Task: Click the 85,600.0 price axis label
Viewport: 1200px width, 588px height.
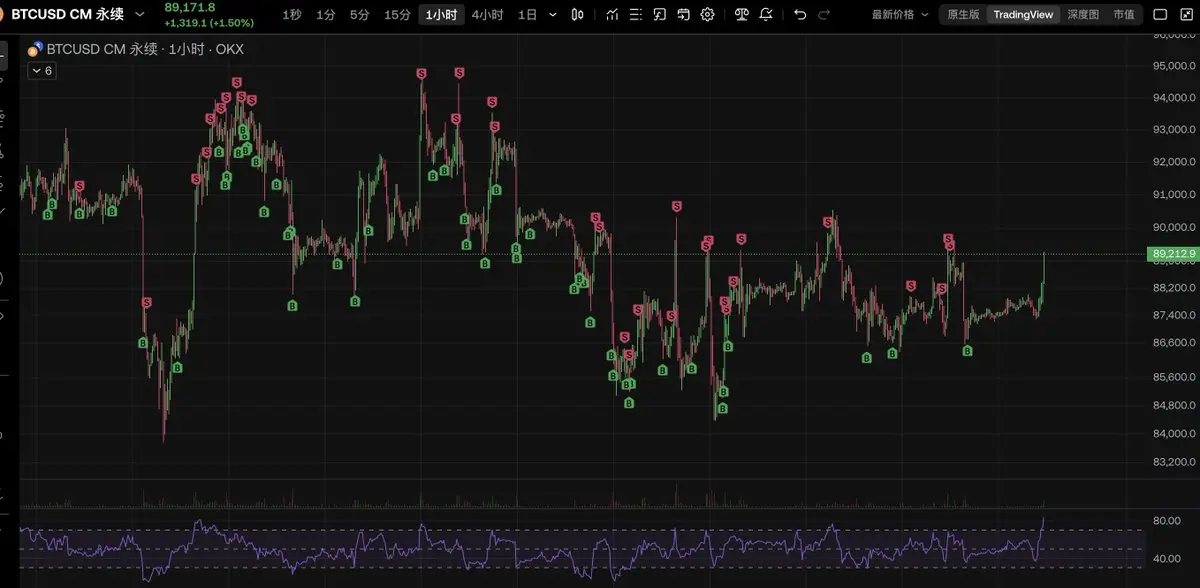Action: pyautogui.click(x=1174, y=377)
